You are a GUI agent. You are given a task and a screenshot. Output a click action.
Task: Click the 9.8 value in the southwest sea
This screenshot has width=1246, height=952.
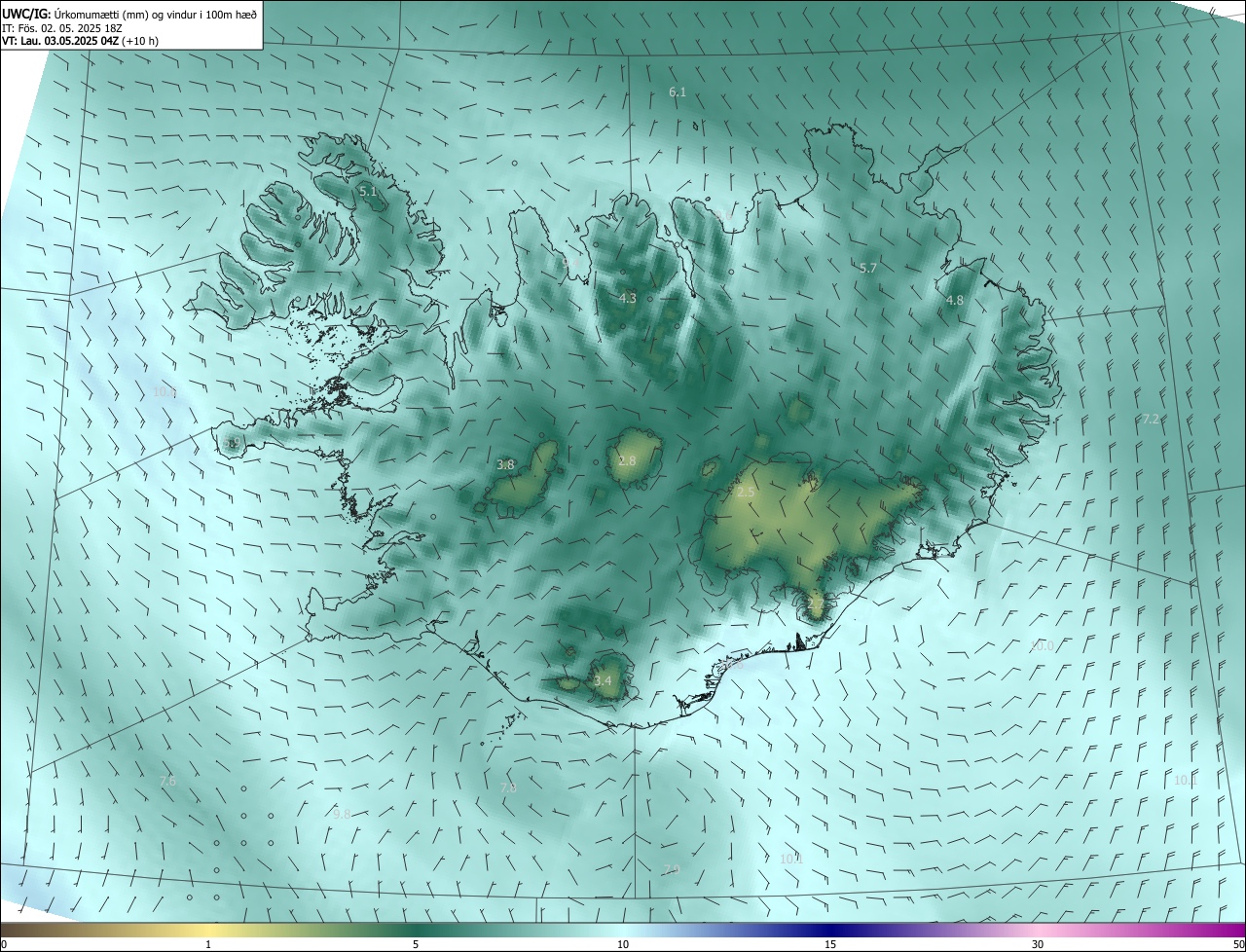pyautogui.click(x=342, y=815)
